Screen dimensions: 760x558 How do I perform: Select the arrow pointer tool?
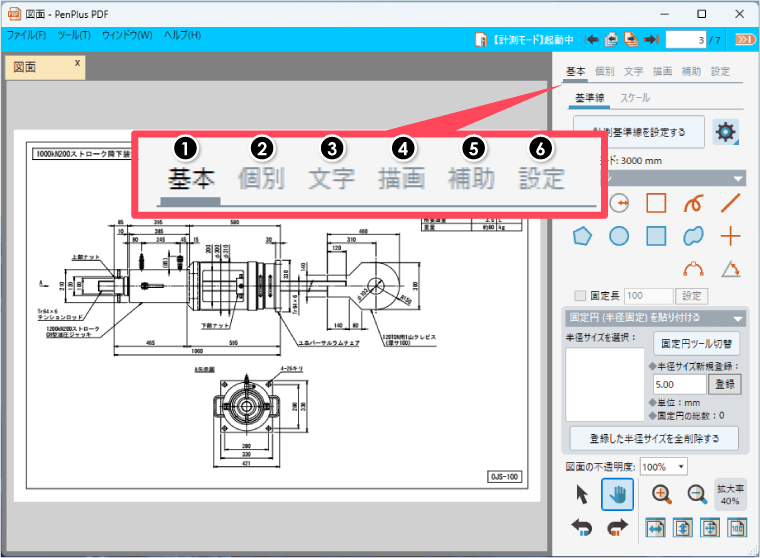(x=581, y=494)
